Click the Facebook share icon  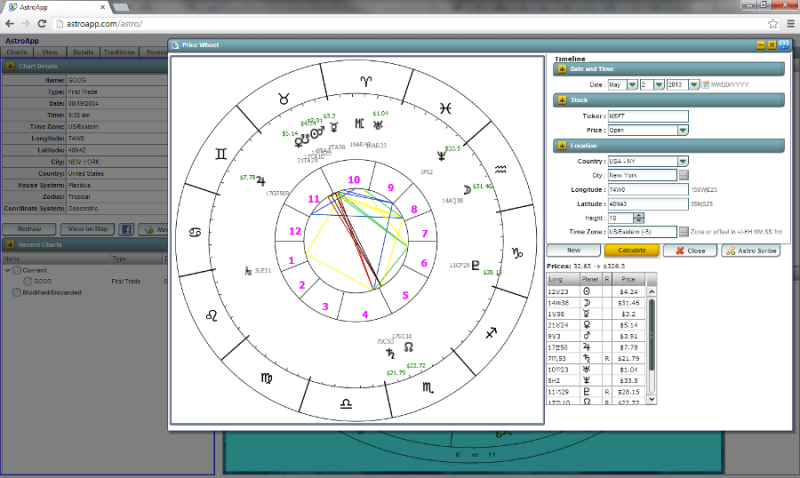coord(127,229)
